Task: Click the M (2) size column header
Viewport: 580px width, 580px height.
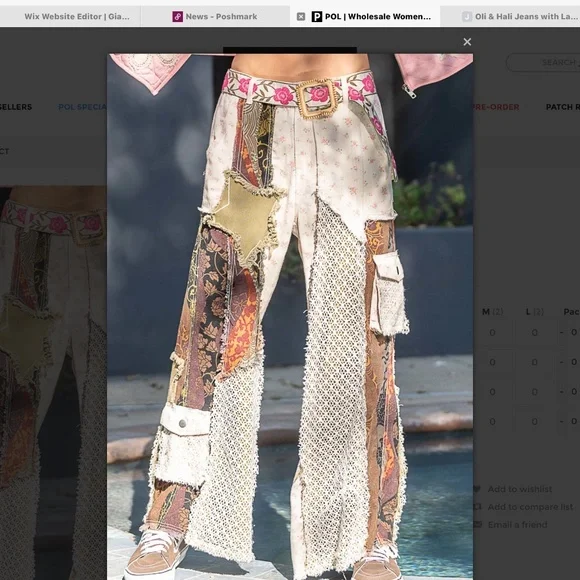Action: (x=492, y=312)
